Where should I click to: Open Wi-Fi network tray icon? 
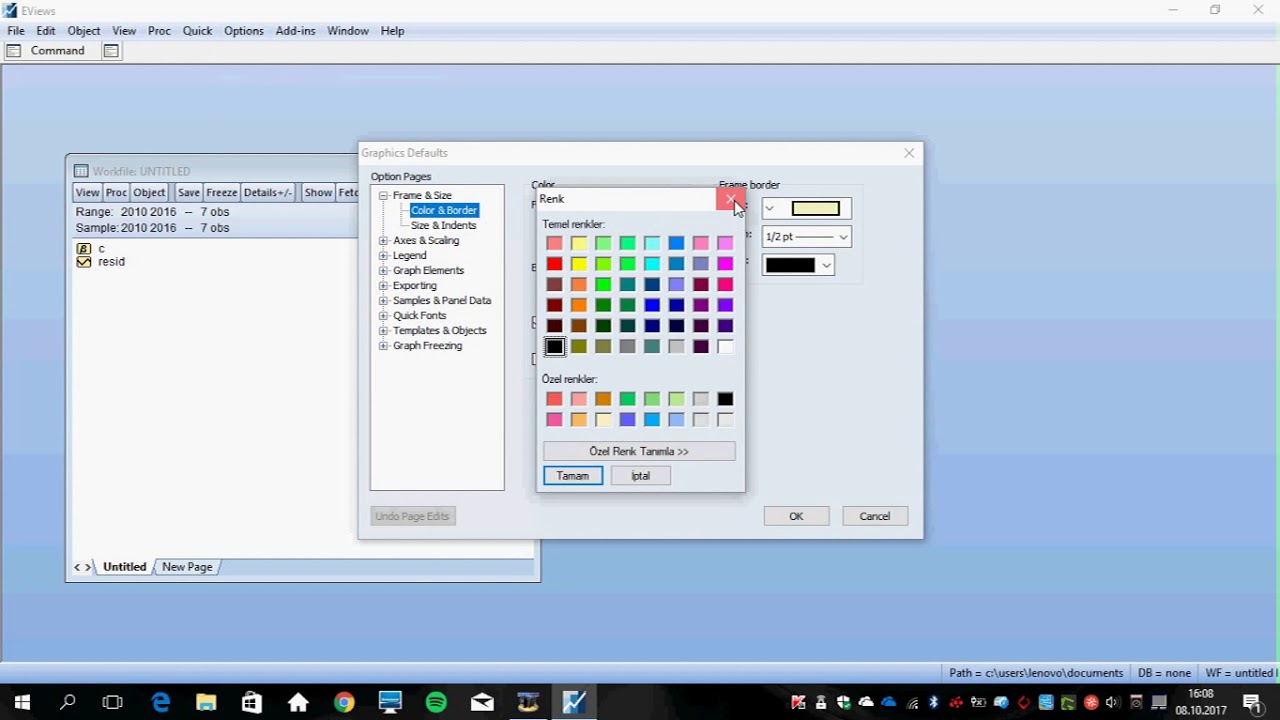coord(911,703)
